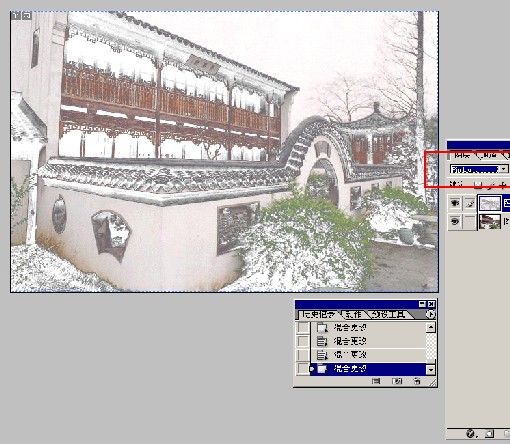Click History list scroll up arrow
This screenshot has height=444, width=510.
431,327
